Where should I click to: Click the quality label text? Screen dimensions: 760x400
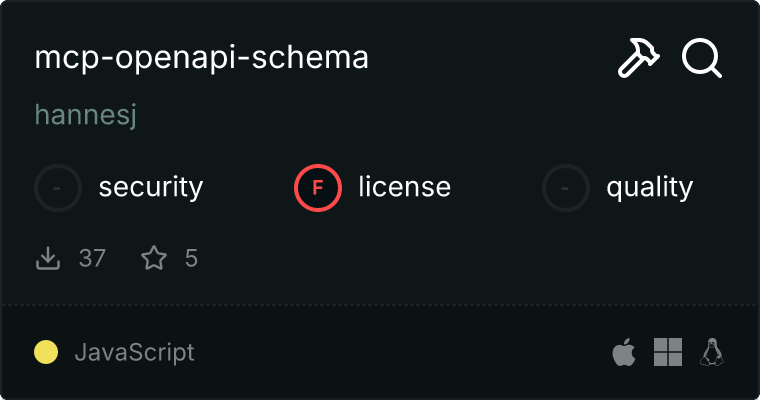tap(649, 187)
